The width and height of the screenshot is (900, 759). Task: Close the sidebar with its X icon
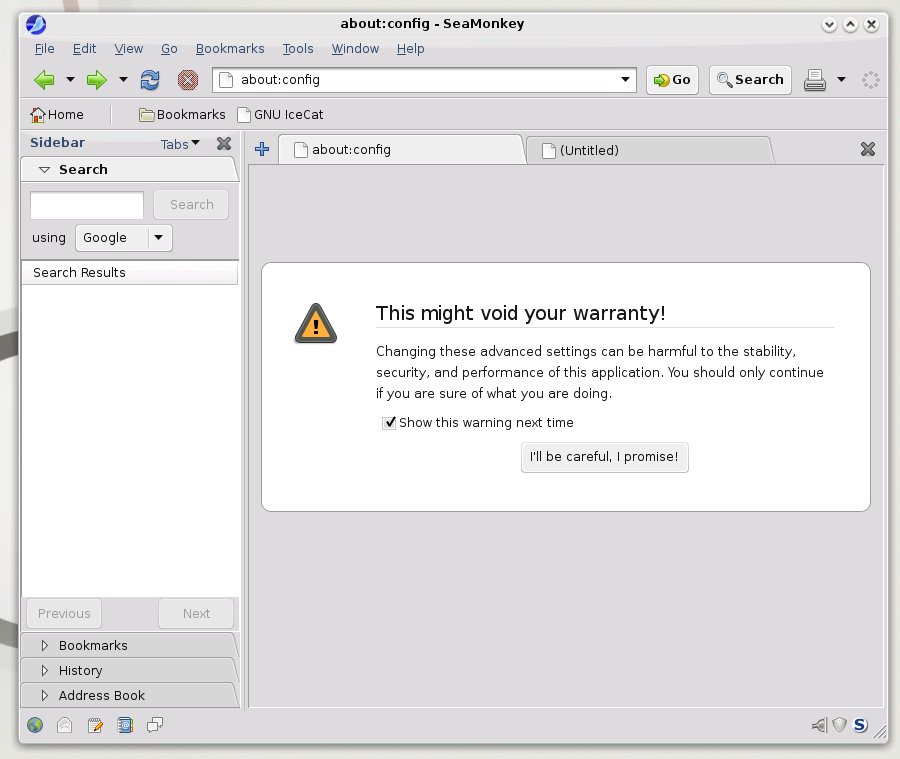coord(224,144)
